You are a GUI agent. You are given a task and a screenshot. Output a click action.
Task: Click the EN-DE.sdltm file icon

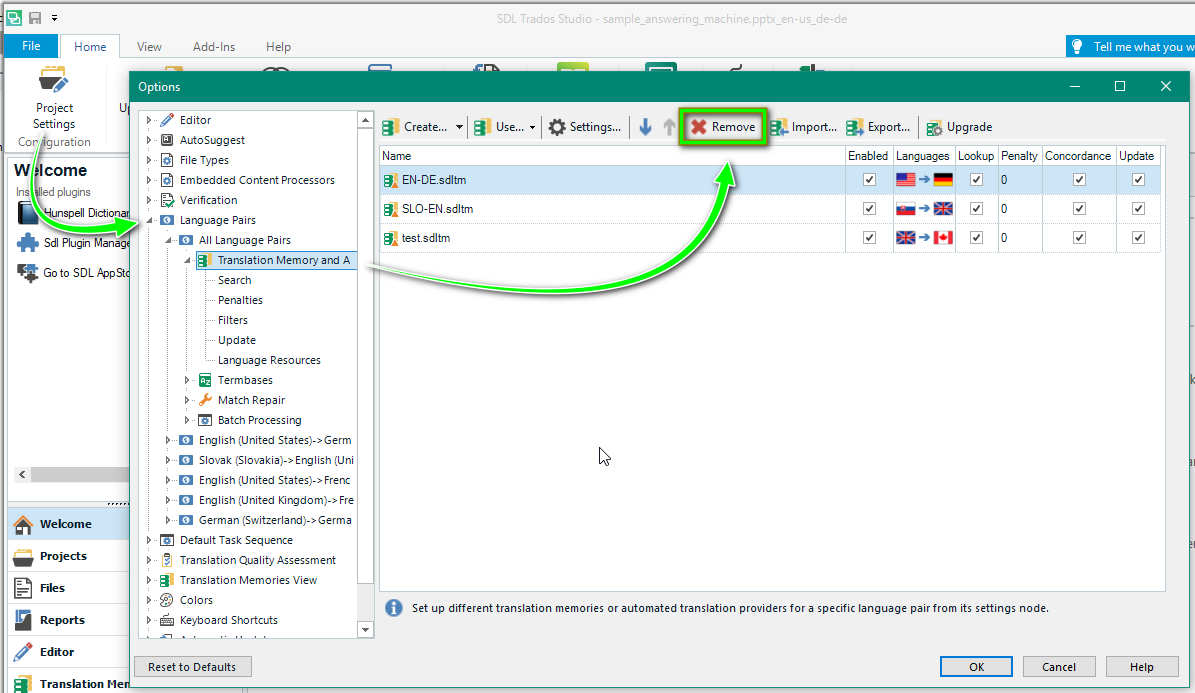click(390, 181)
